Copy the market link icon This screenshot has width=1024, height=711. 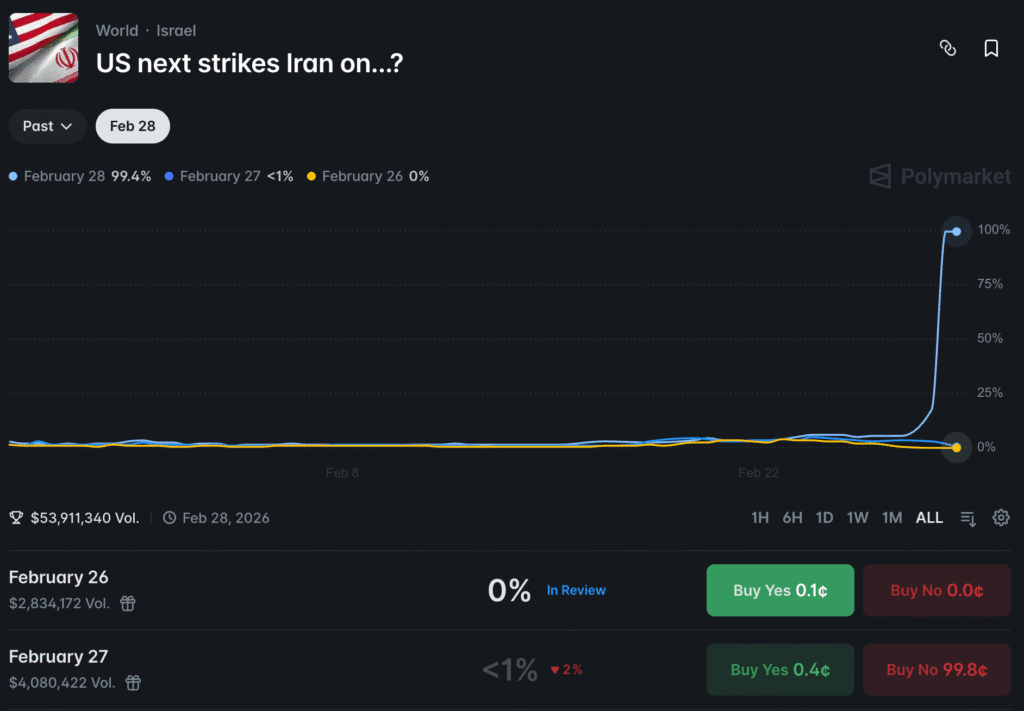pos(948,47)
